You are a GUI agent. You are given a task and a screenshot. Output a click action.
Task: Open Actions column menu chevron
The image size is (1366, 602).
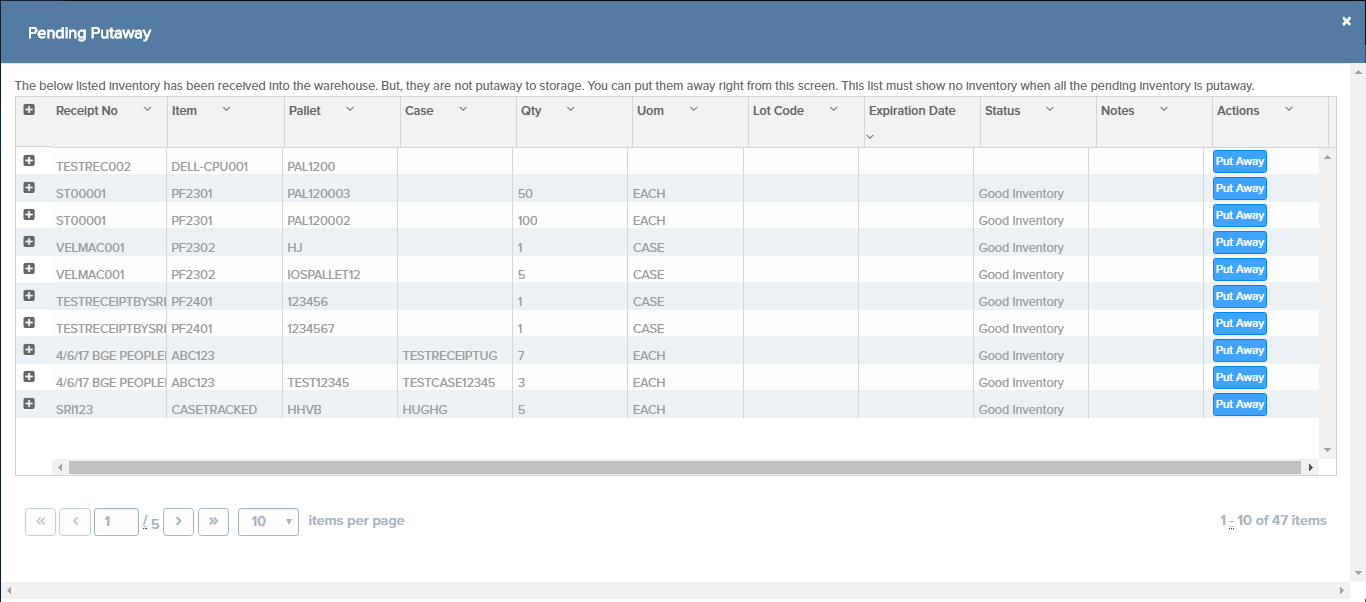tap(1288, 109)
